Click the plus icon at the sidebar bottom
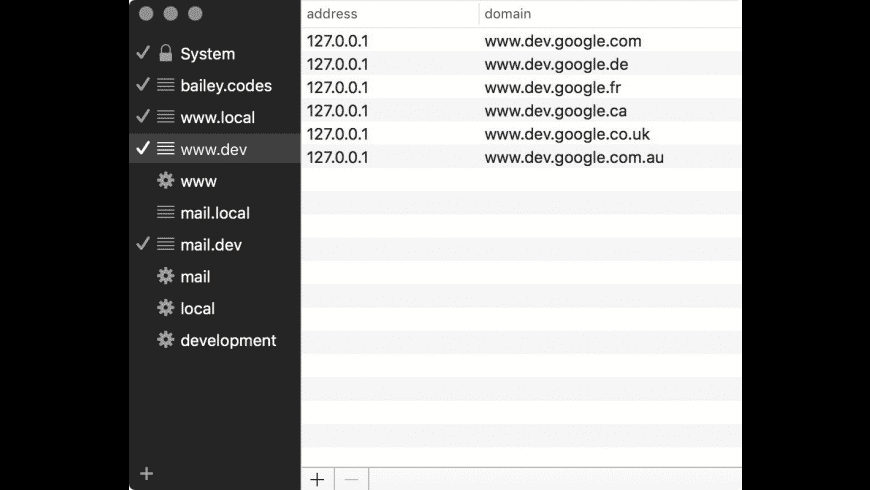Screen dimensions: 870x490 click(147, 473)
